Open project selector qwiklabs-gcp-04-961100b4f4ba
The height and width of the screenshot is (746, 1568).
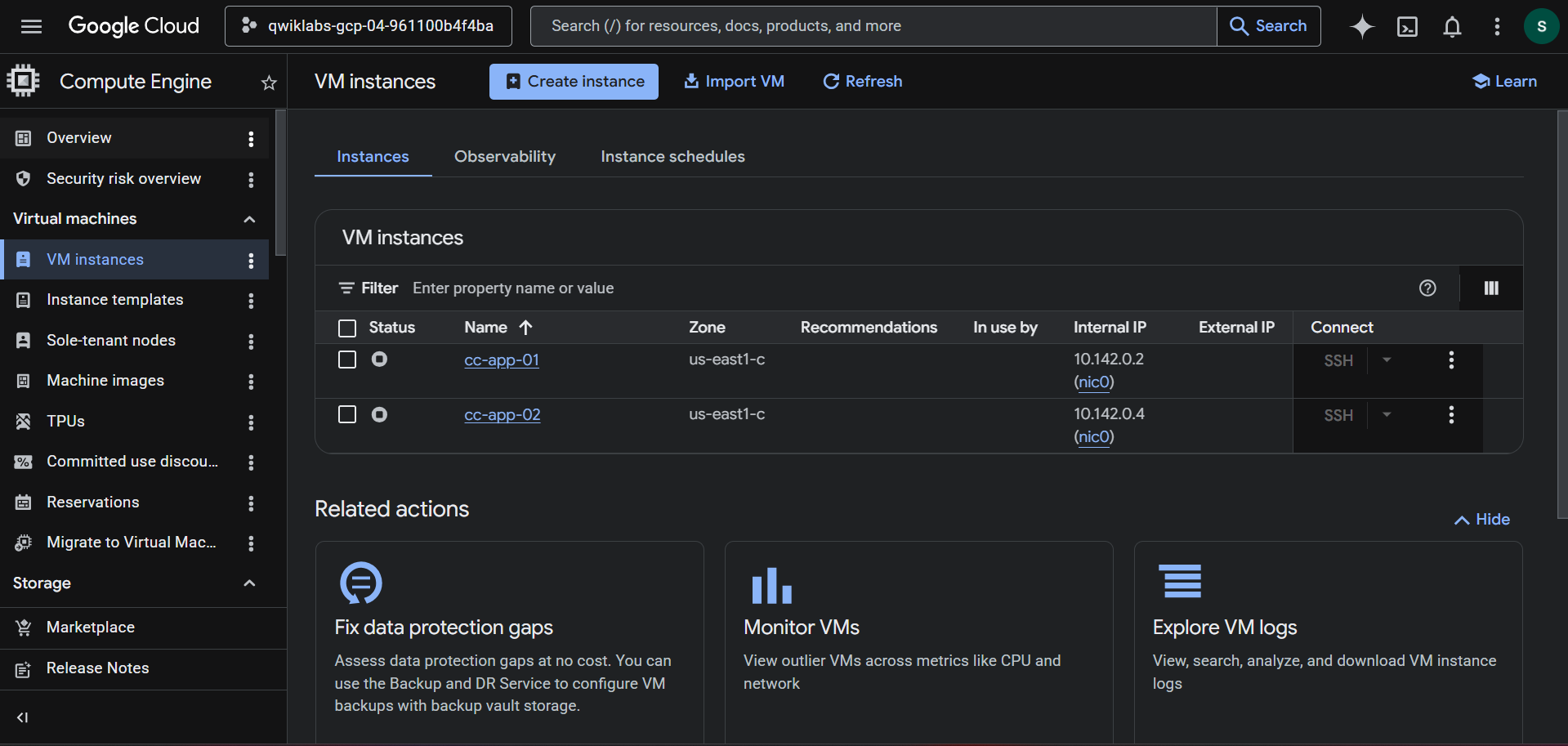369,26
